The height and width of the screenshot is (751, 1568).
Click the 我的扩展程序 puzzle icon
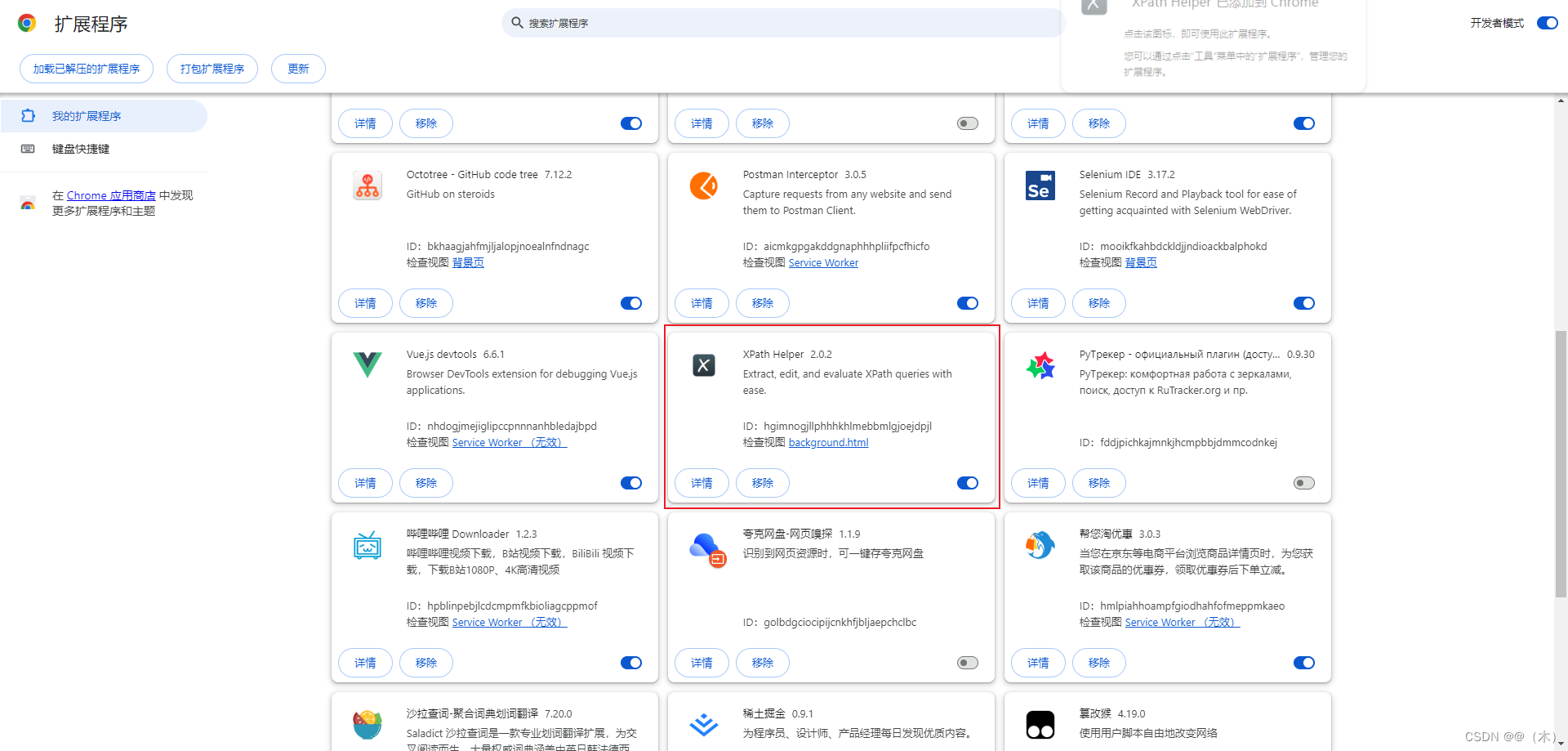tap(28, 116)
